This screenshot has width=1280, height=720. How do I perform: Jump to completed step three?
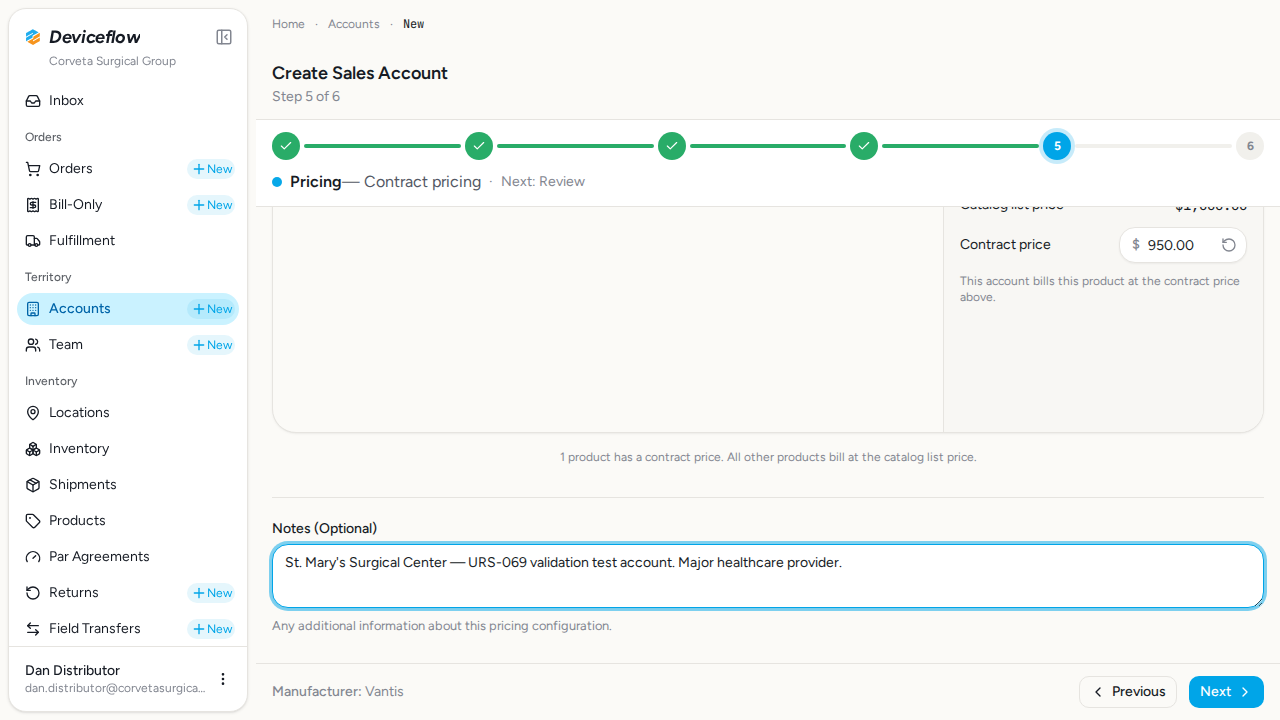672,146
